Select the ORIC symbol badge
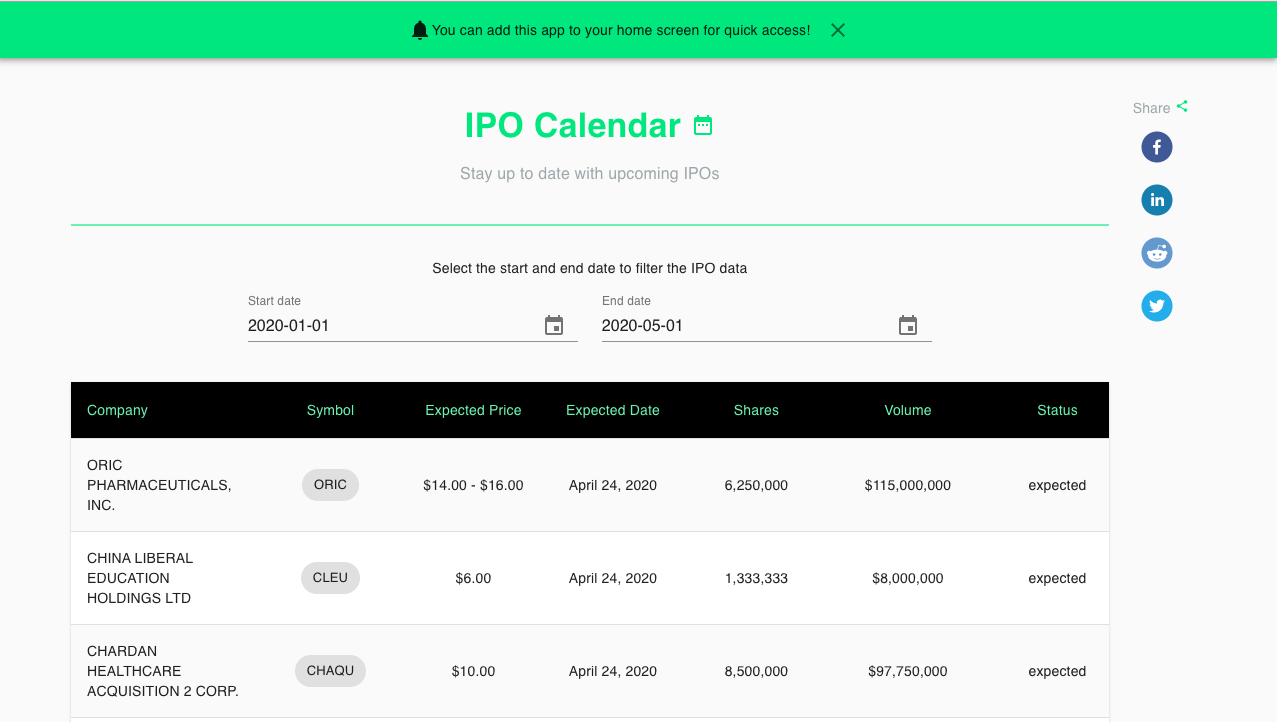 coord(330,485)
